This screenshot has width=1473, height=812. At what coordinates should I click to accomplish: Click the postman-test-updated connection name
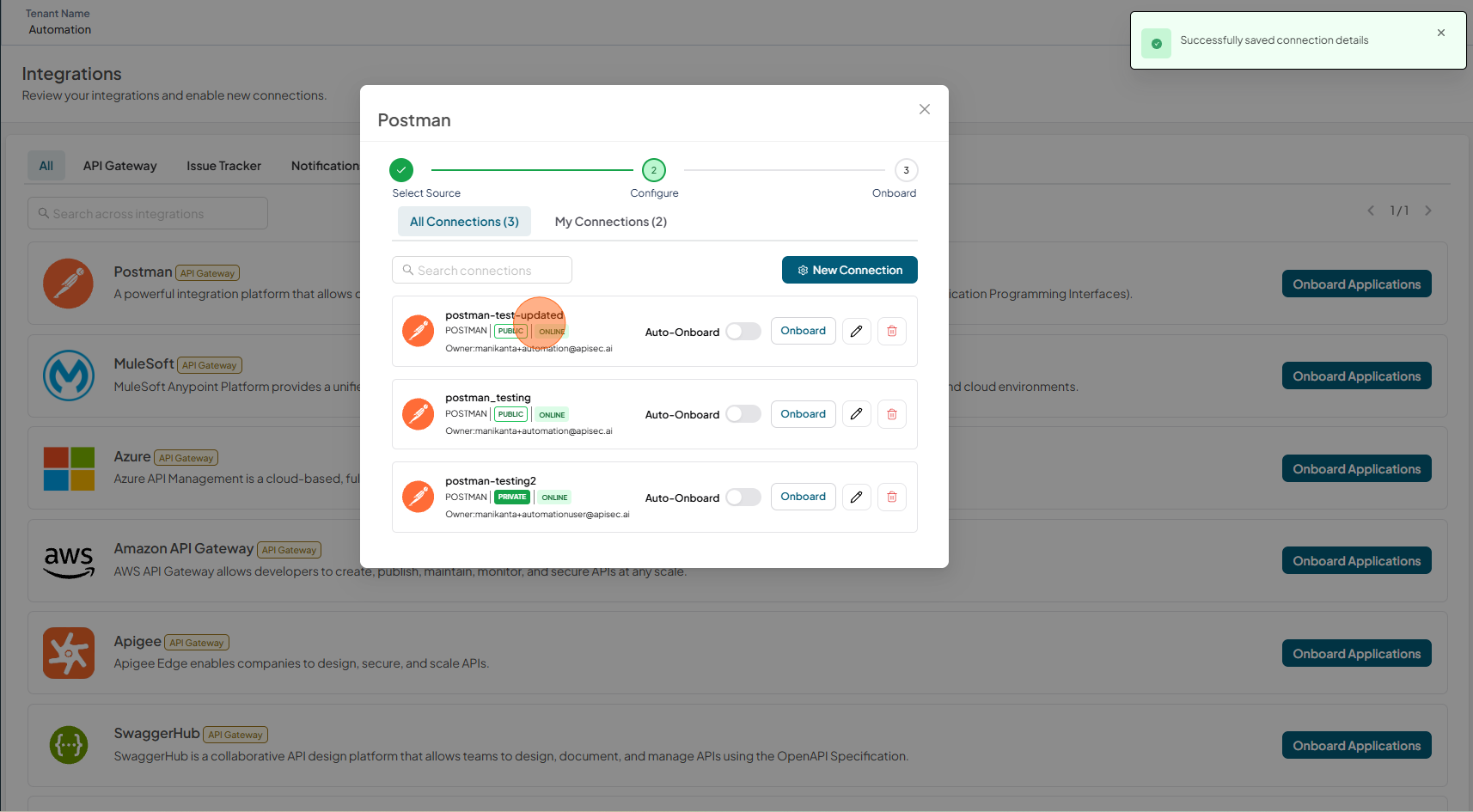coord(504,315)
